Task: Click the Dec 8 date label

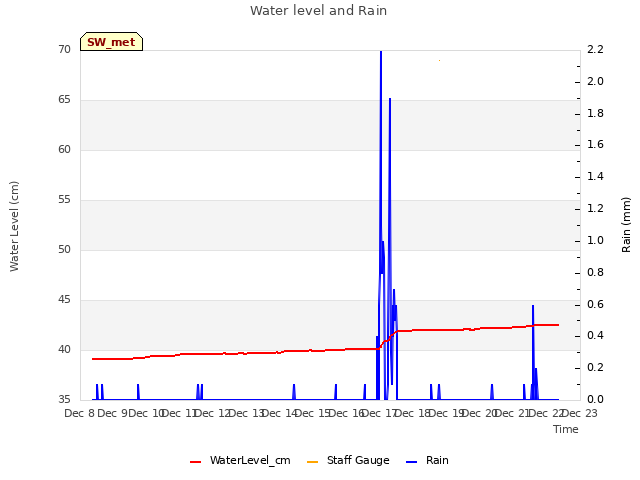Action: pos(80,413)
